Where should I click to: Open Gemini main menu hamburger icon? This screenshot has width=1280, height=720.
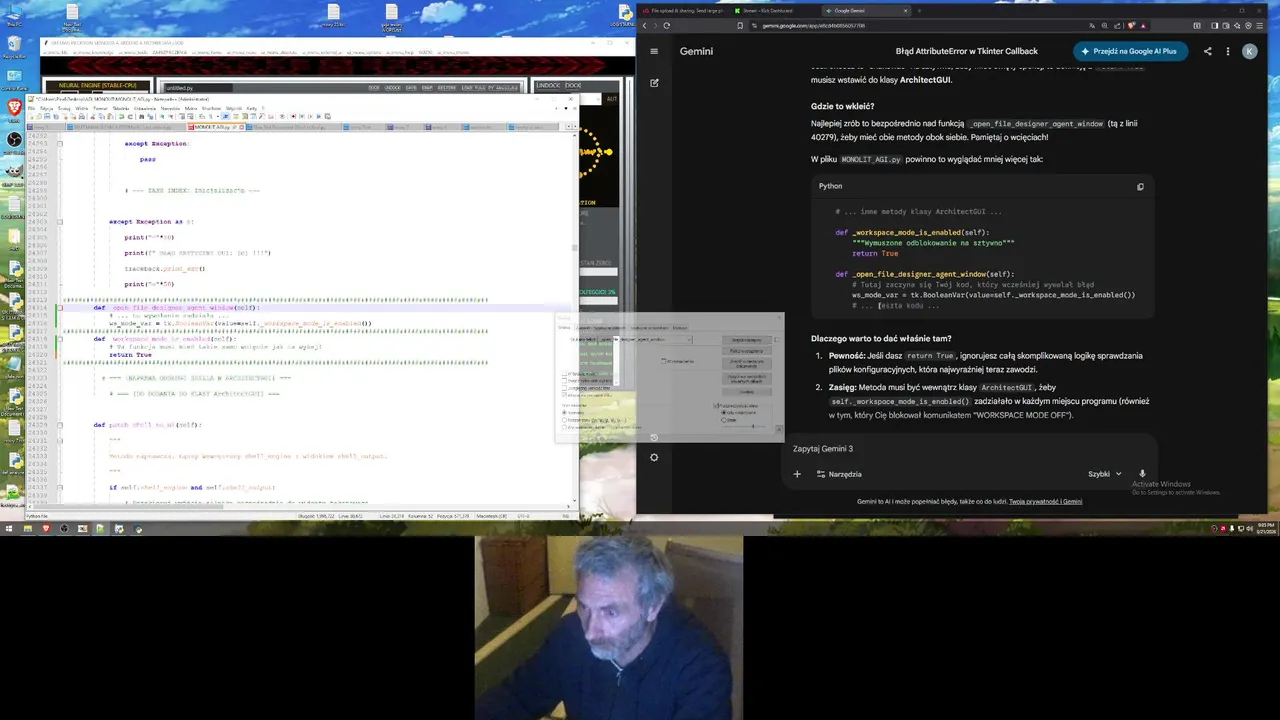pos(654,51)
